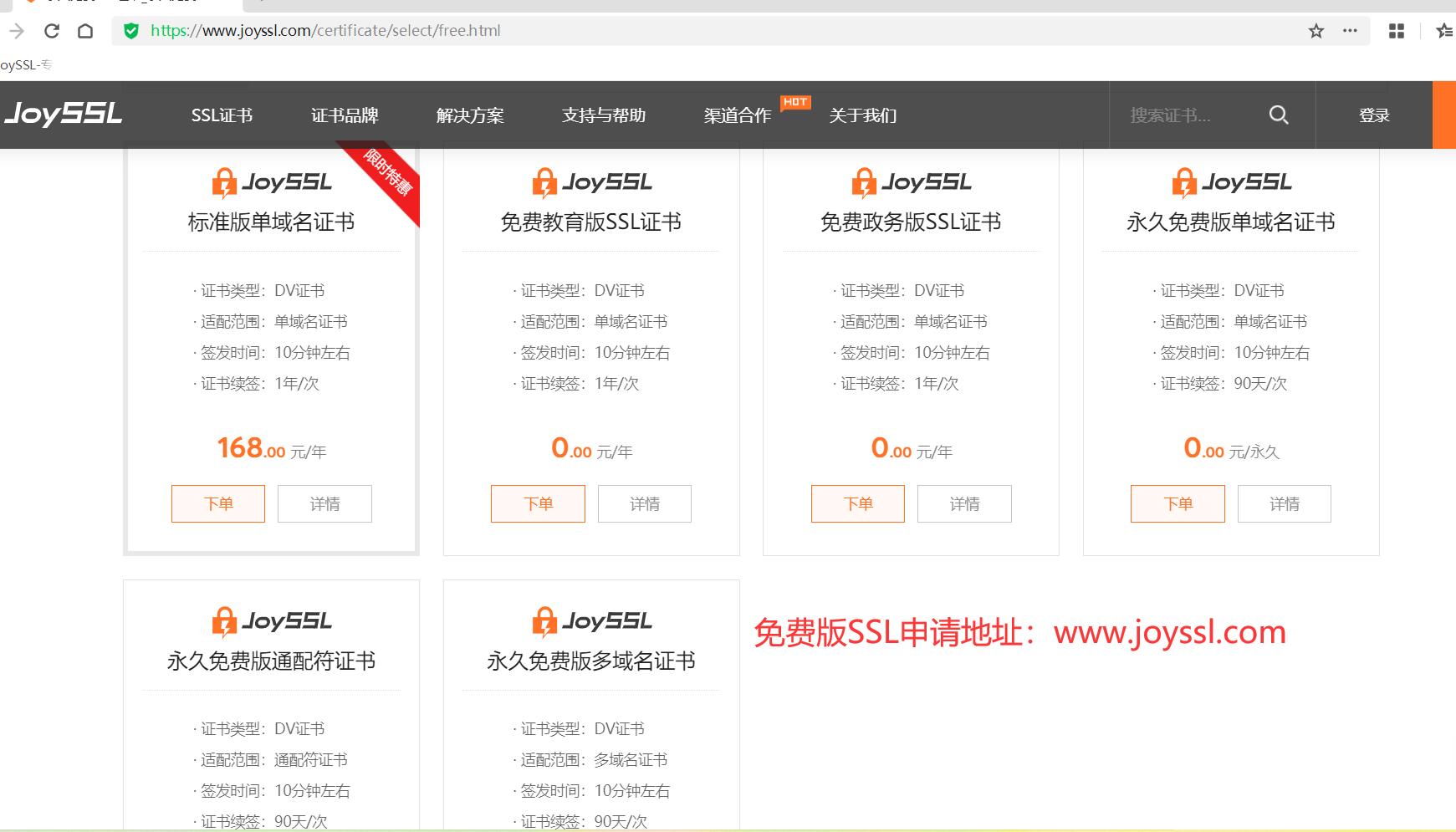Order the 标准版单域名证书 with 下单

[218, 503]
